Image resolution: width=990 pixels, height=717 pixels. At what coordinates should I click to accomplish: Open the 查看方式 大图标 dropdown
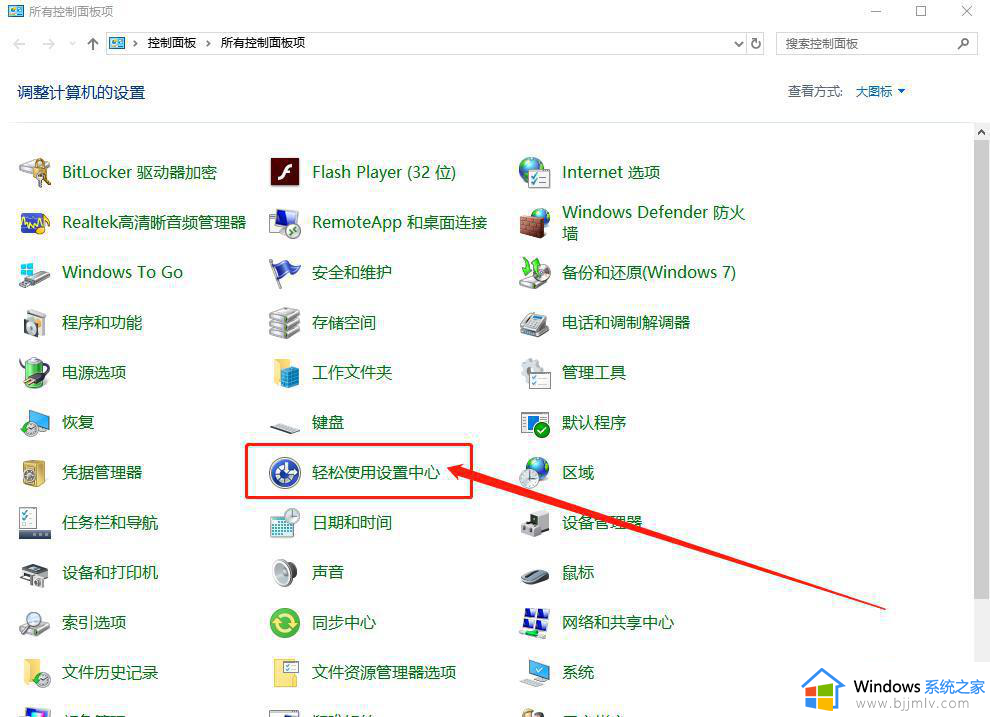point(881,92)
